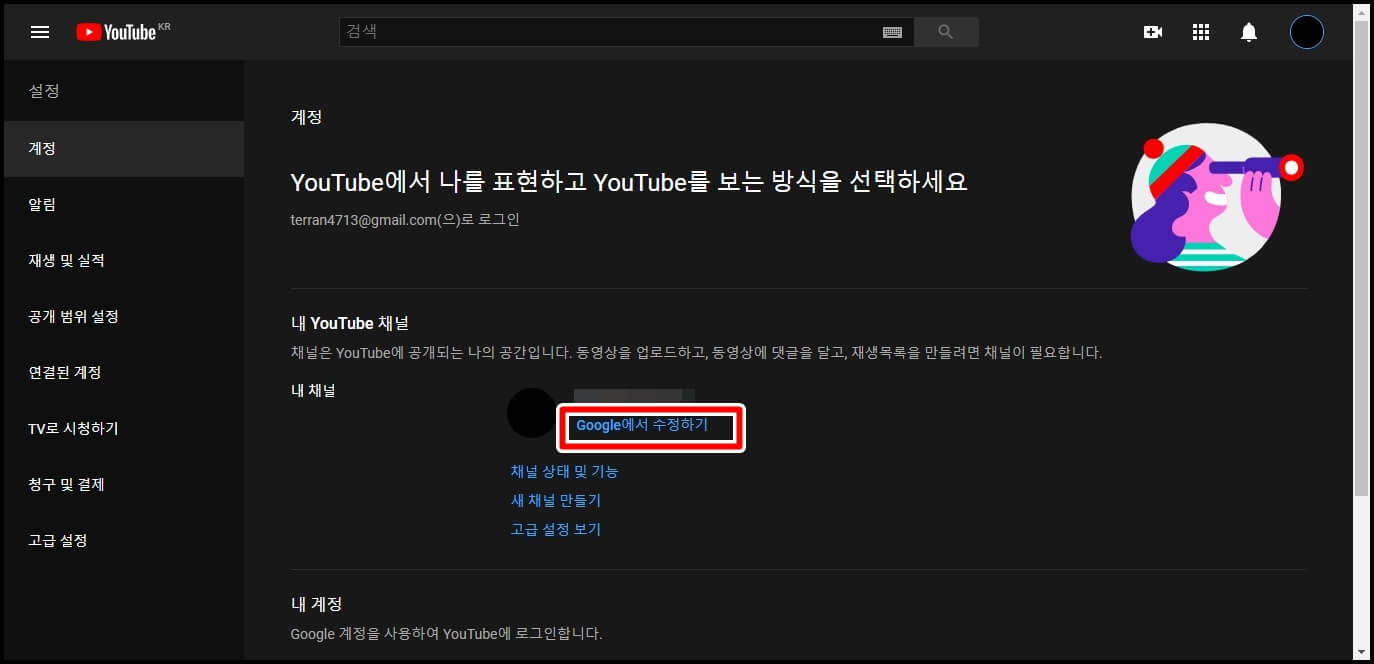The width and height of the screenshot is (1374, 664).
Task: Open 청구 및 결제 settings
Action: click(124, 485)
